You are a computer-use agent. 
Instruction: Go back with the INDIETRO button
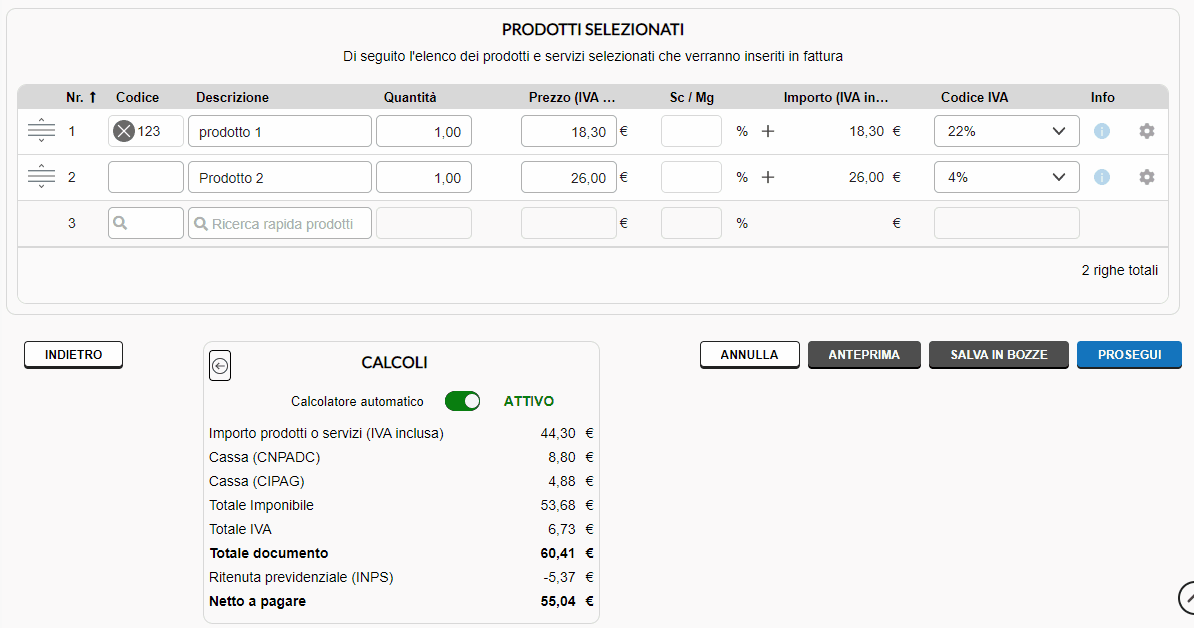click(73, 355)
